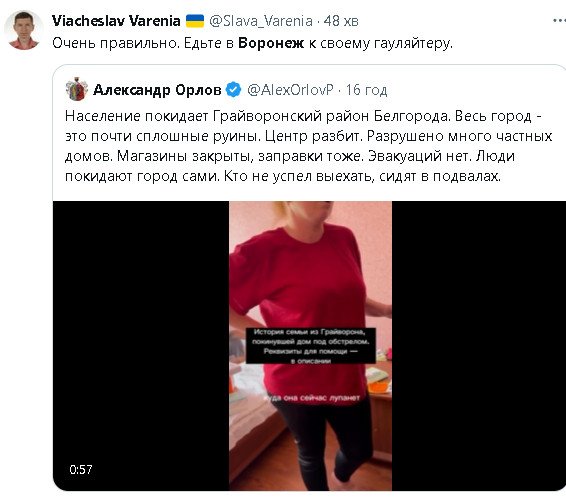Open Viacheslav Varenia's profile photo
566x502 pixels.
23,30
